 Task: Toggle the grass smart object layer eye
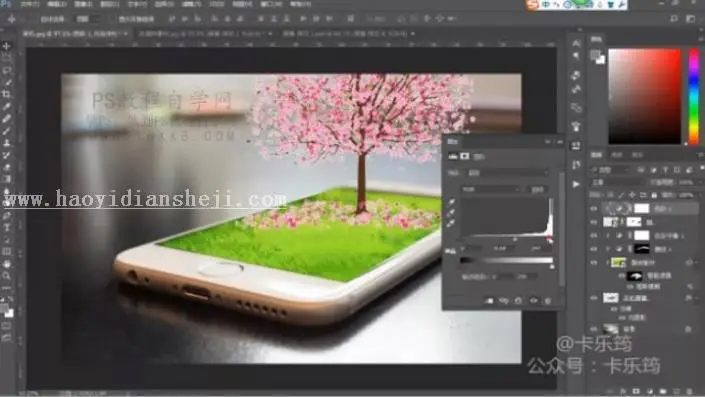(x=594, y=263)
